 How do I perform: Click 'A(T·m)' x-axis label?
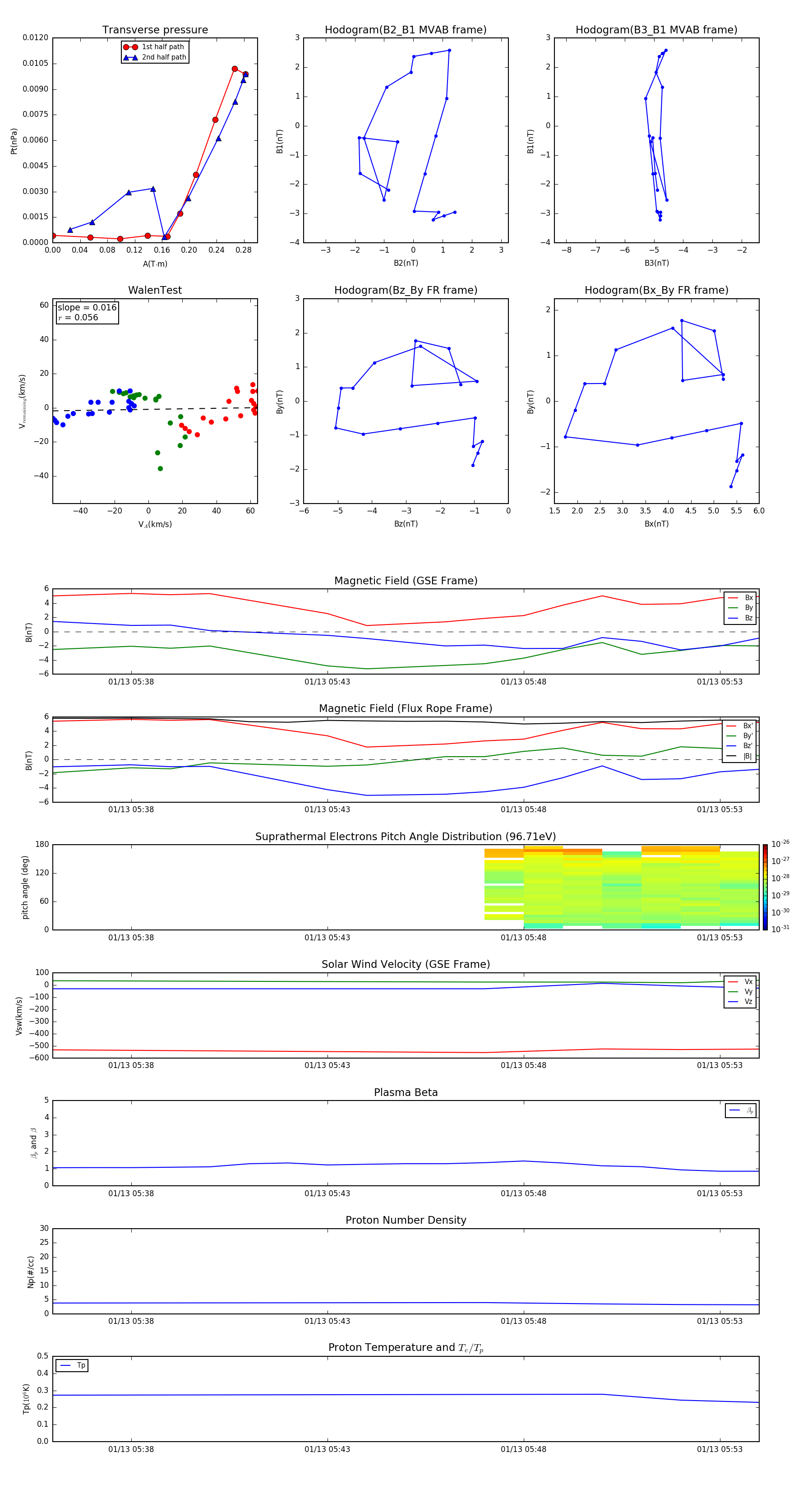pyautogui.click(x=155, y=264)
